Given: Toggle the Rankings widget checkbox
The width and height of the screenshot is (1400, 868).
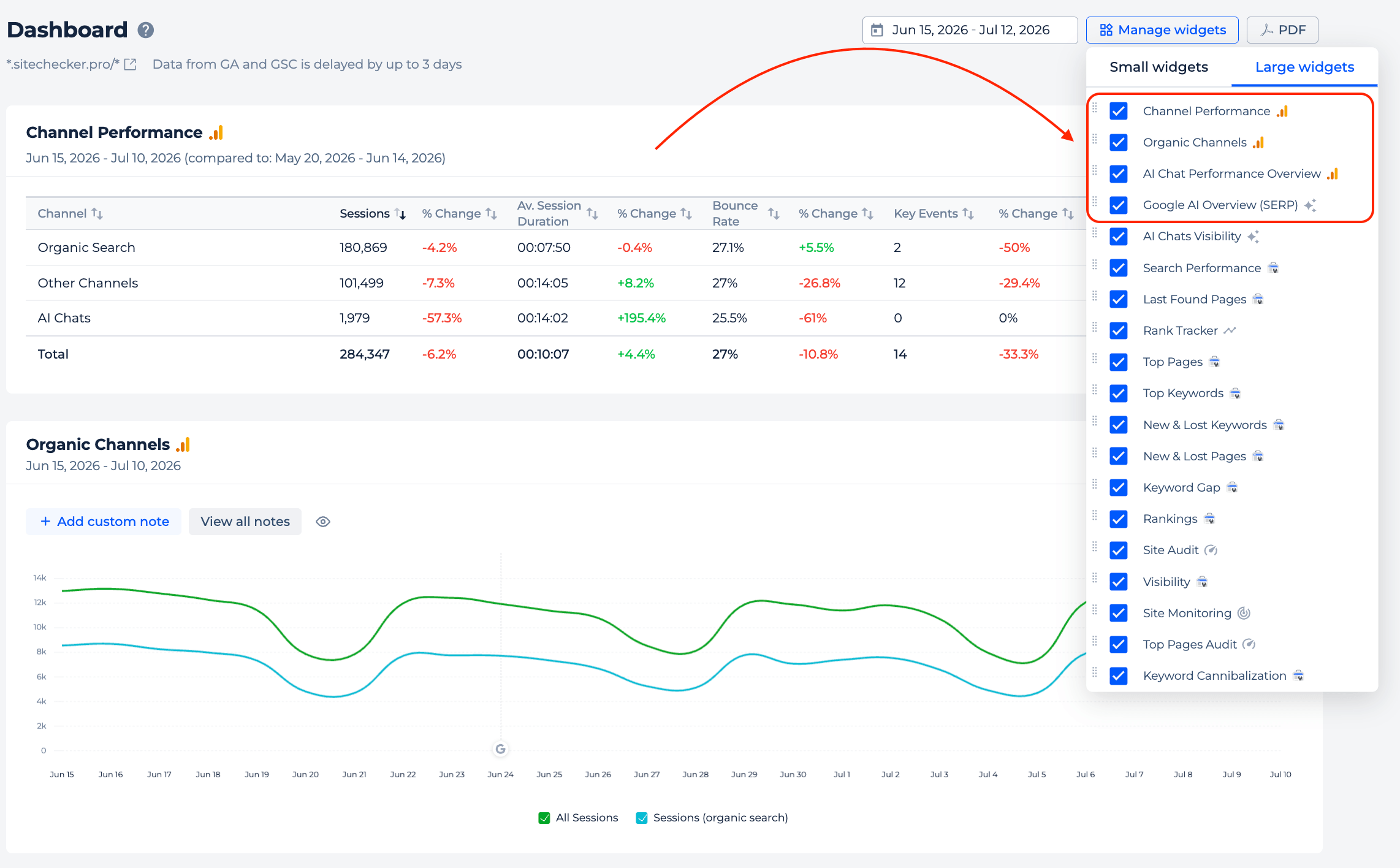Looking at the screenshot, I should pos(1119,519).
